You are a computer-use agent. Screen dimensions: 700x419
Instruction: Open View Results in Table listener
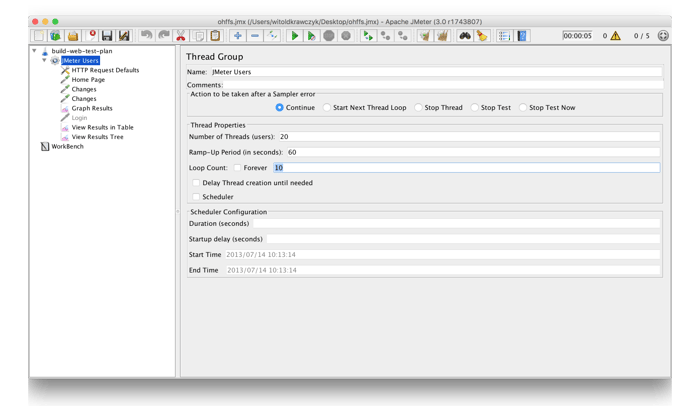point(102,127)
